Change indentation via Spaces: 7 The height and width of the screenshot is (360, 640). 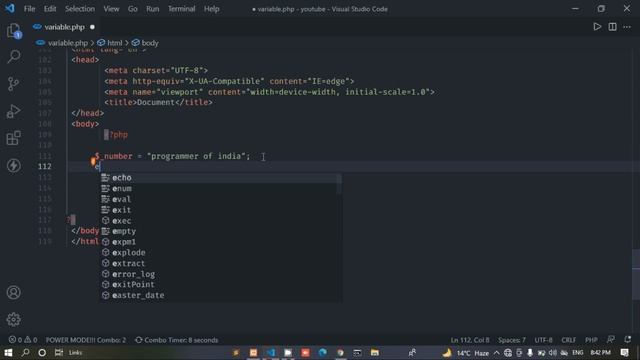[511, 340]
